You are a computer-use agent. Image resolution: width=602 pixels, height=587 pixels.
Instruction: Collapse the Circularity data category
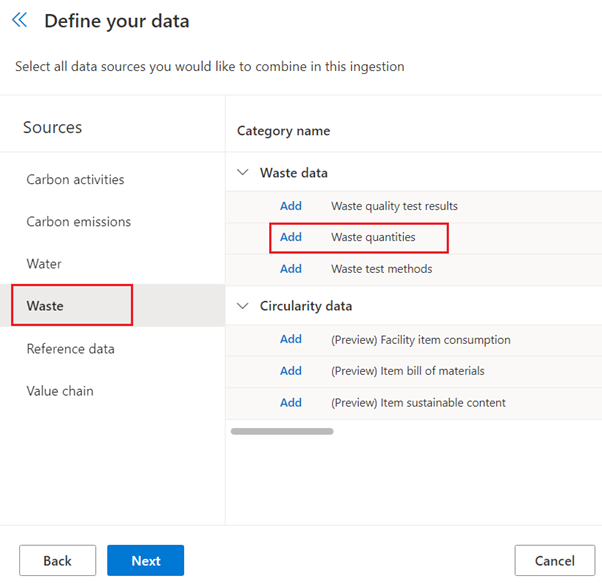243,306
